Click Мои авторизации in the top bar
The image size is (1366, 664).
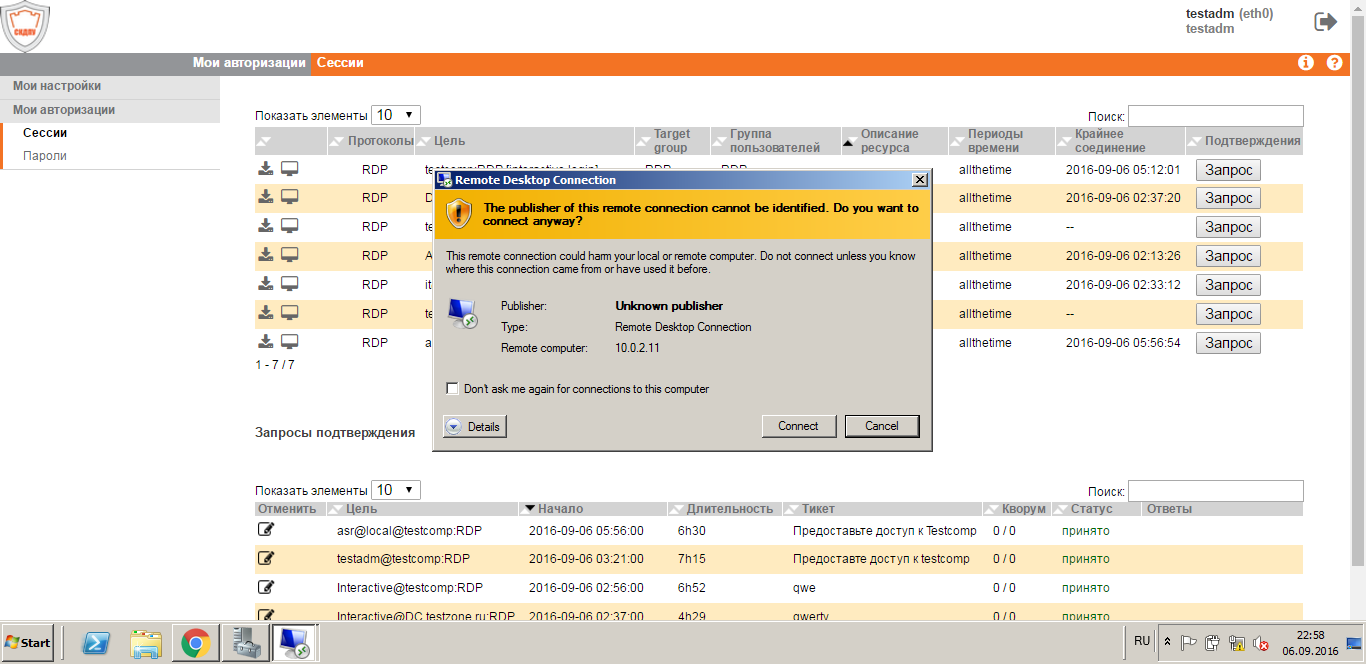coord(249,63)
